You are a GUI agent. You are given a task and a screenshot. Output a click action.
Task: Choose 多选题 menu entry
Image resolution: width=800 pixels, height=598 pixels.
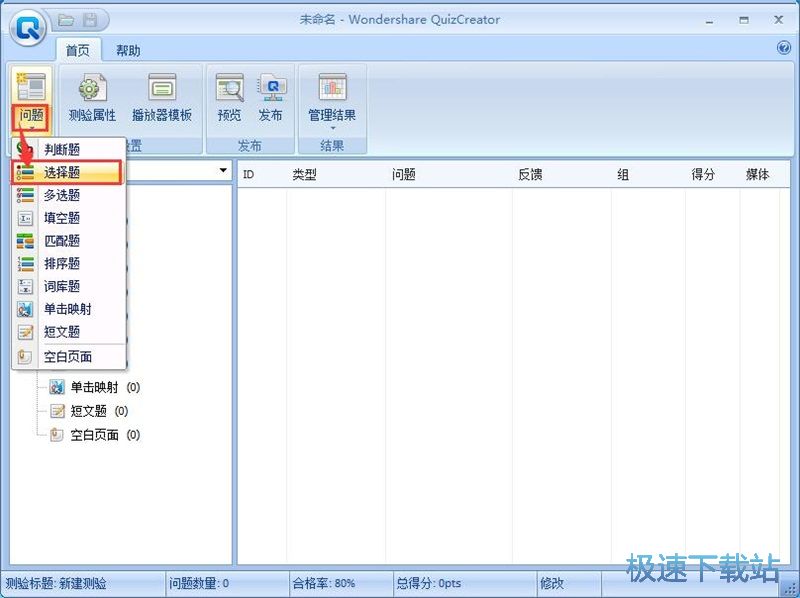pos(69,195)
